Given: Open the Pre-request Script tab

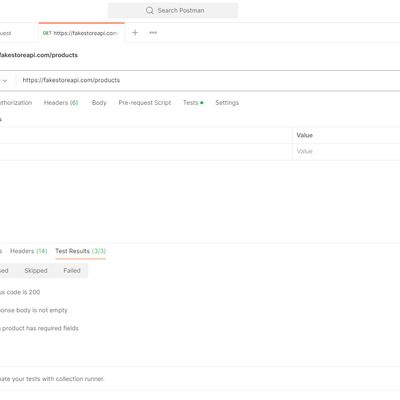Looking at the screenshot, I should (x=145, y=103).
